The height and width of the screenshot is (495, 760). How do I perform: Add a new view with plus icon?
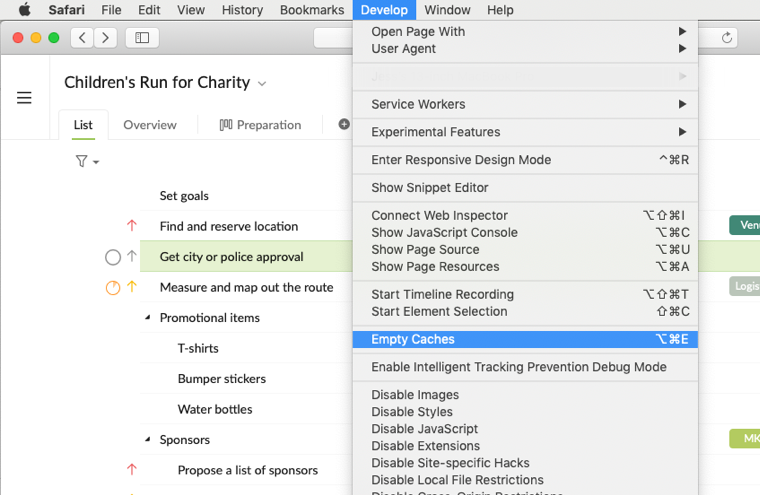point(344,124)
